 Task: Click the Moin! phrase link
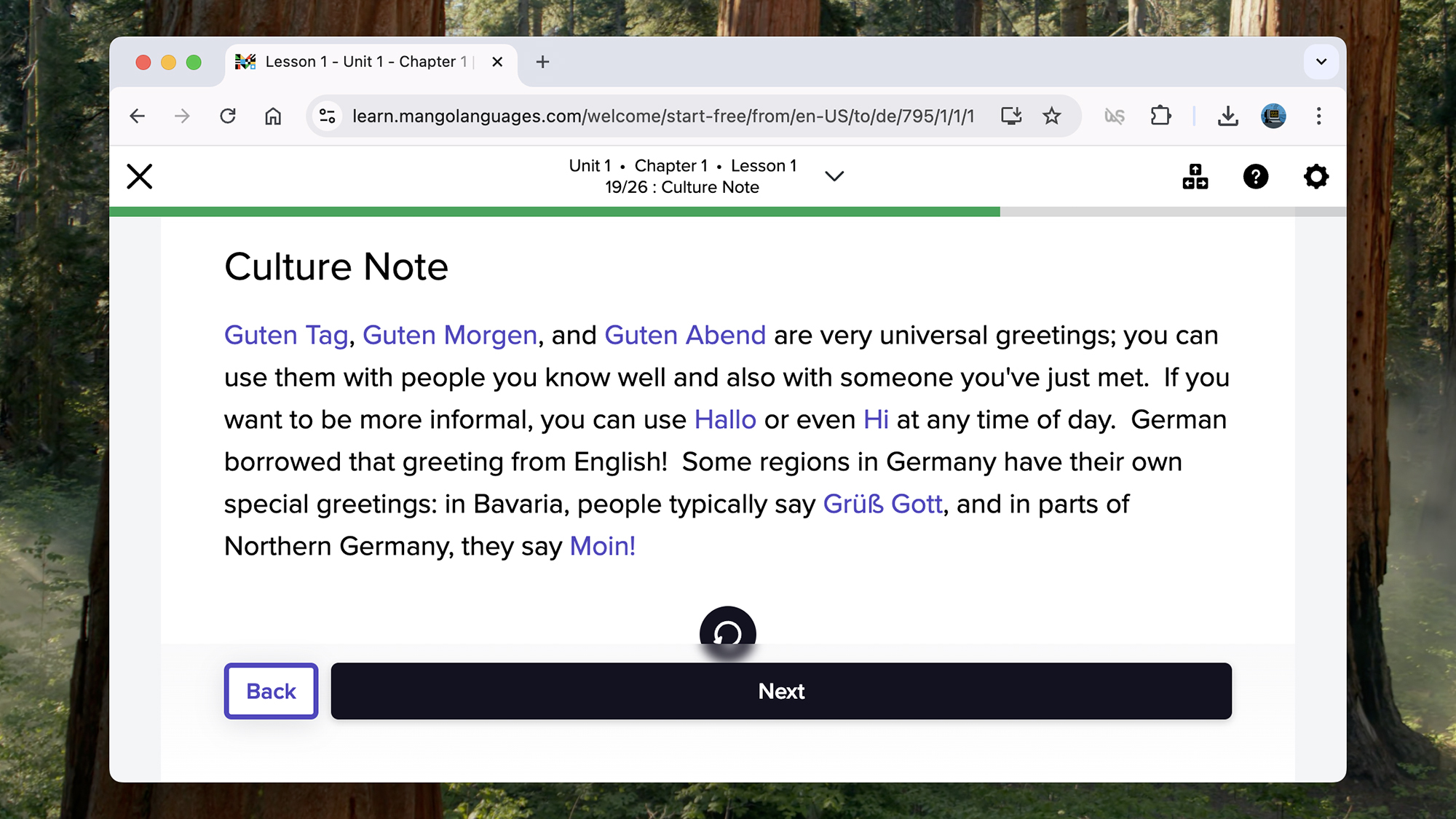tap(603, 546)
